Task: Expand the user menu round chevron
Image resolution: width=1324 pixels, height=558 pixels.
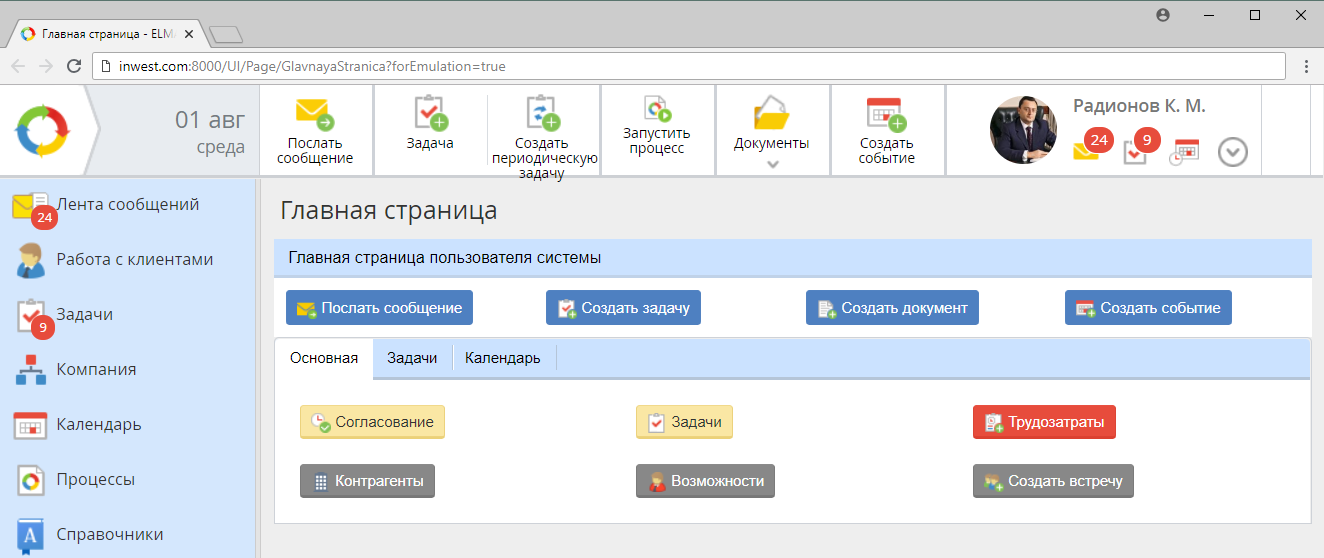Action: tap(1233, 152)
